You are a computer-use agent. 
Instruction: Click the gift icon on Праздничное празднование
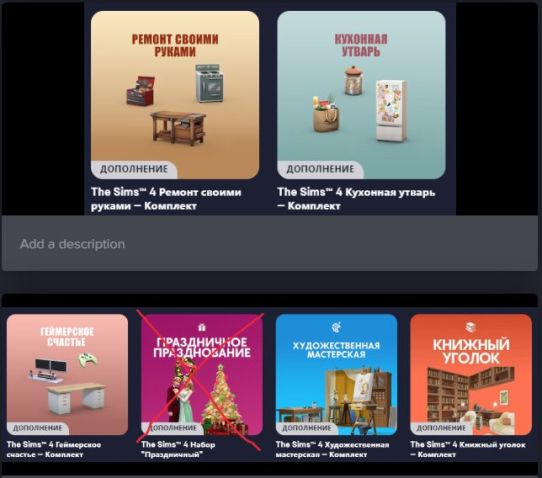point(202,327)
